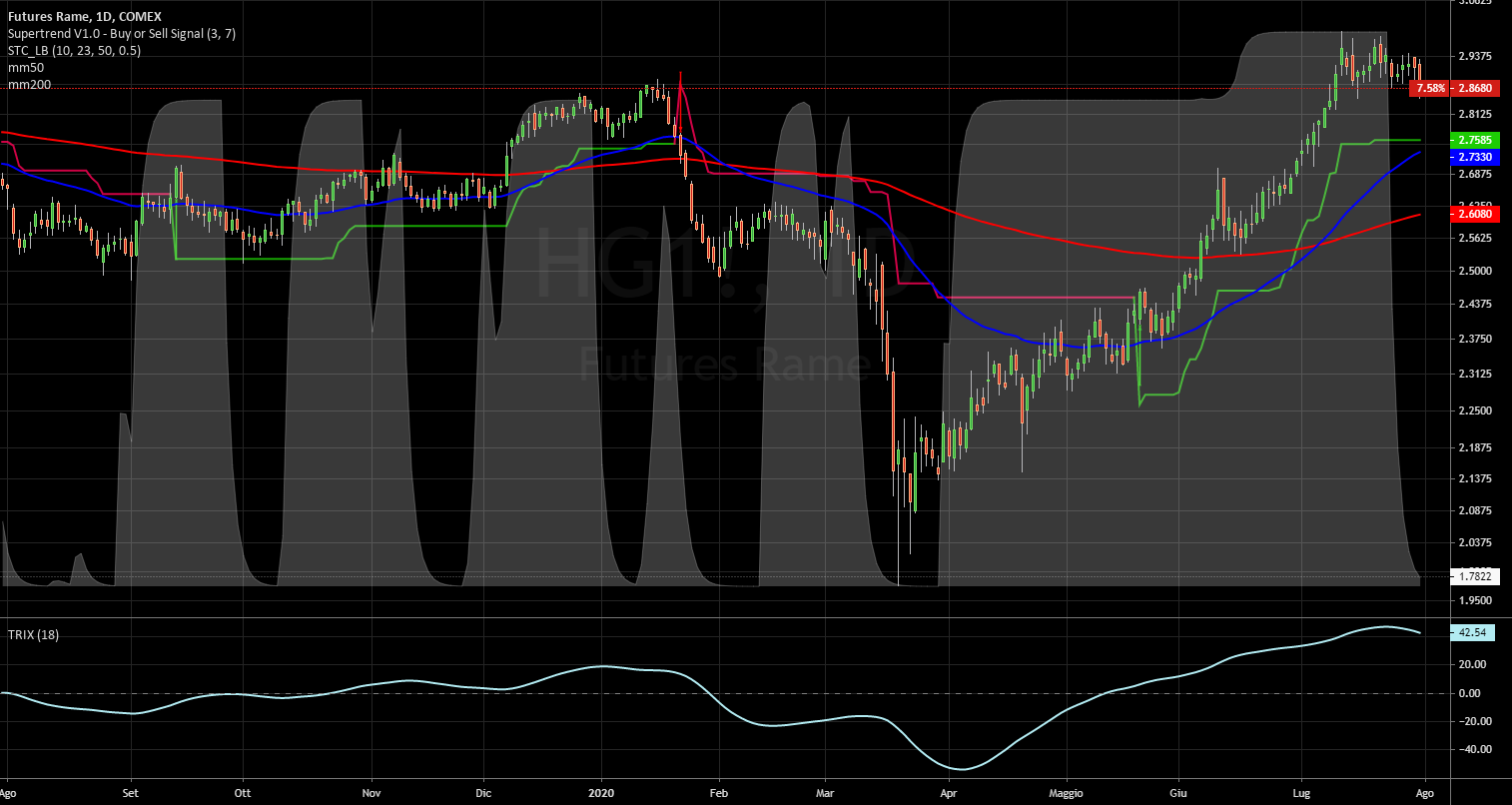
Task: Click the red 2.8680 current price label
Action: pos(1474,88)
